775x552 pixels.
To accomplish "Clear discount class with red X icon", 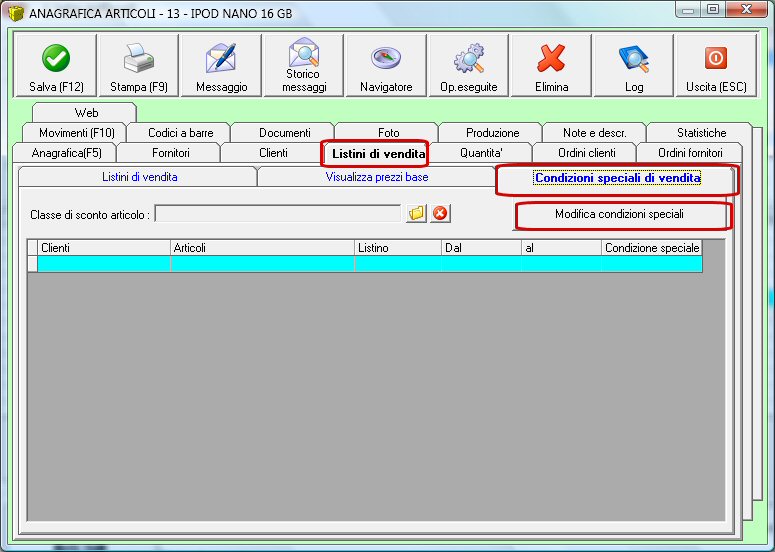I will (440, 213).
